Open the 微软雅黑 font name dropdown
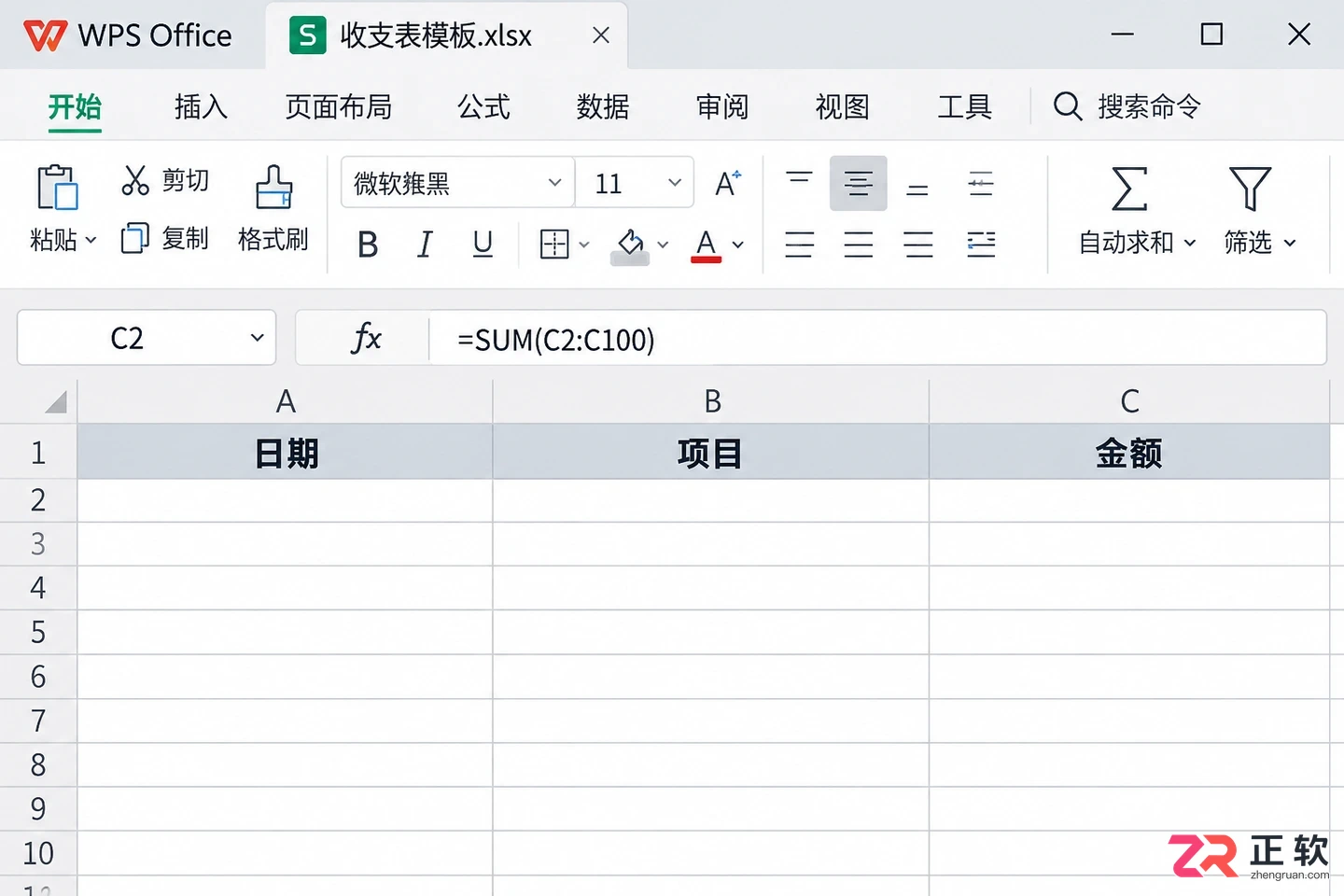 click(554, 182)
